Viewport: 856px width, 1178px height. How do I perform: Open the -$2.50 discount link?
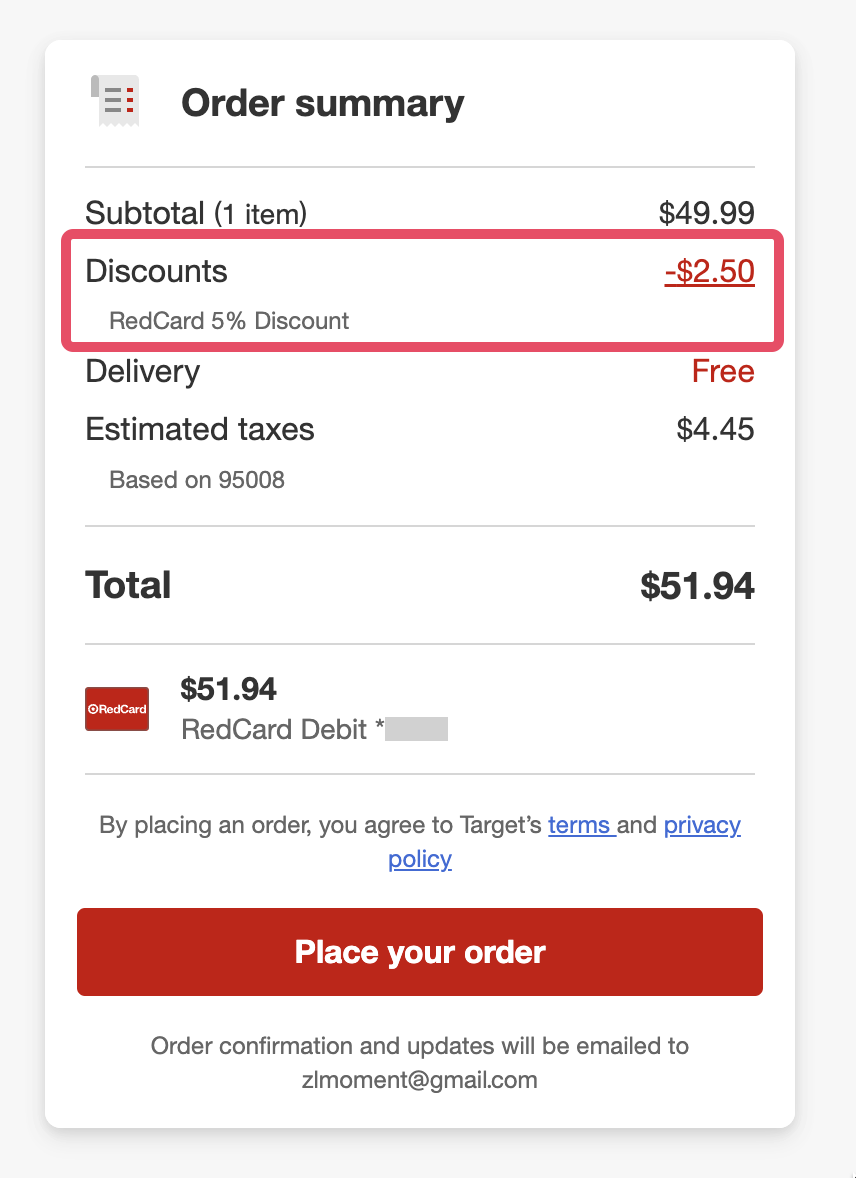[x=709, y=272]
